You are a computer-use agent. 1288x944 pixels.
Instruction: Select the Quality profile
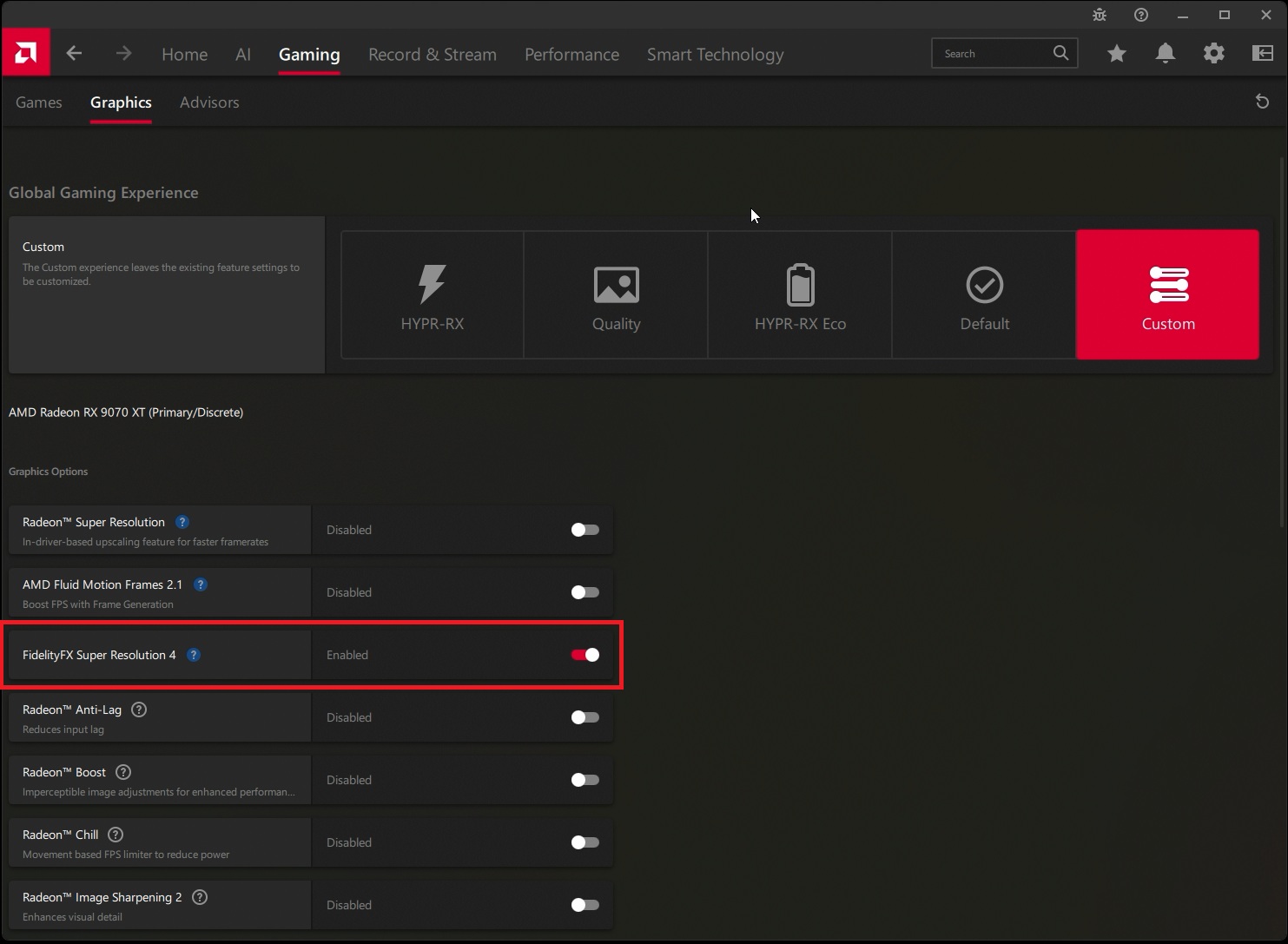point(616,294)
